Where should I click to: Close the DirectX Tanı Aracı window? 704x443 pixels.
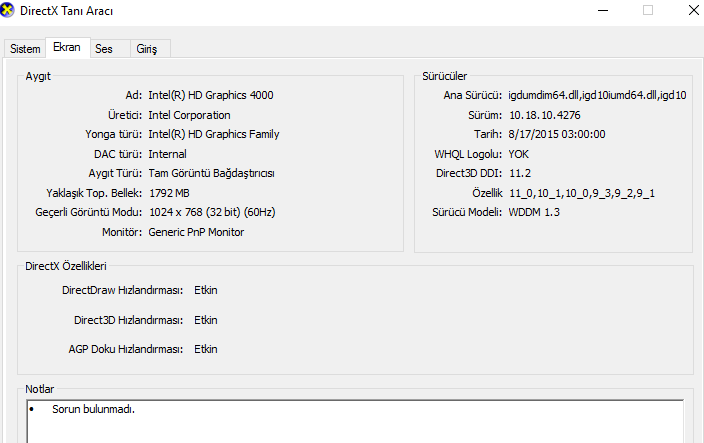click(693, 10)
